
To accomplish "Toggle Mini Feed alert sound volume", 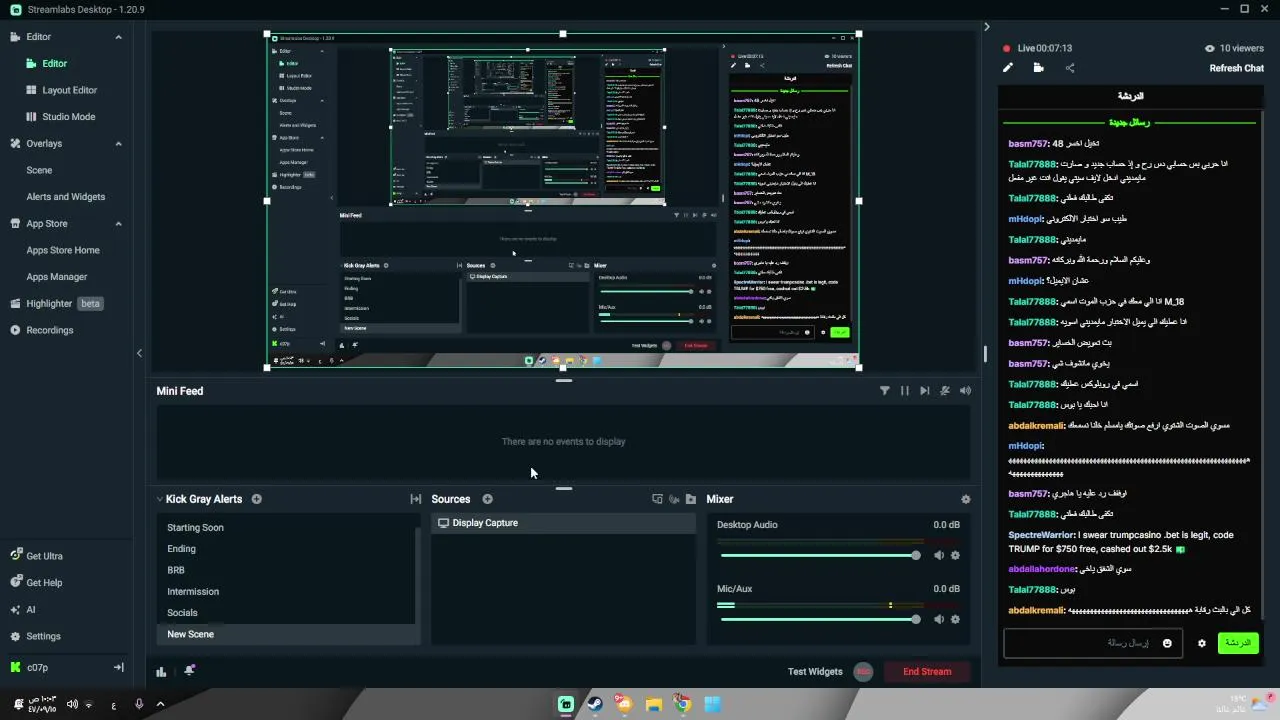I will click(x=965, y=391).
